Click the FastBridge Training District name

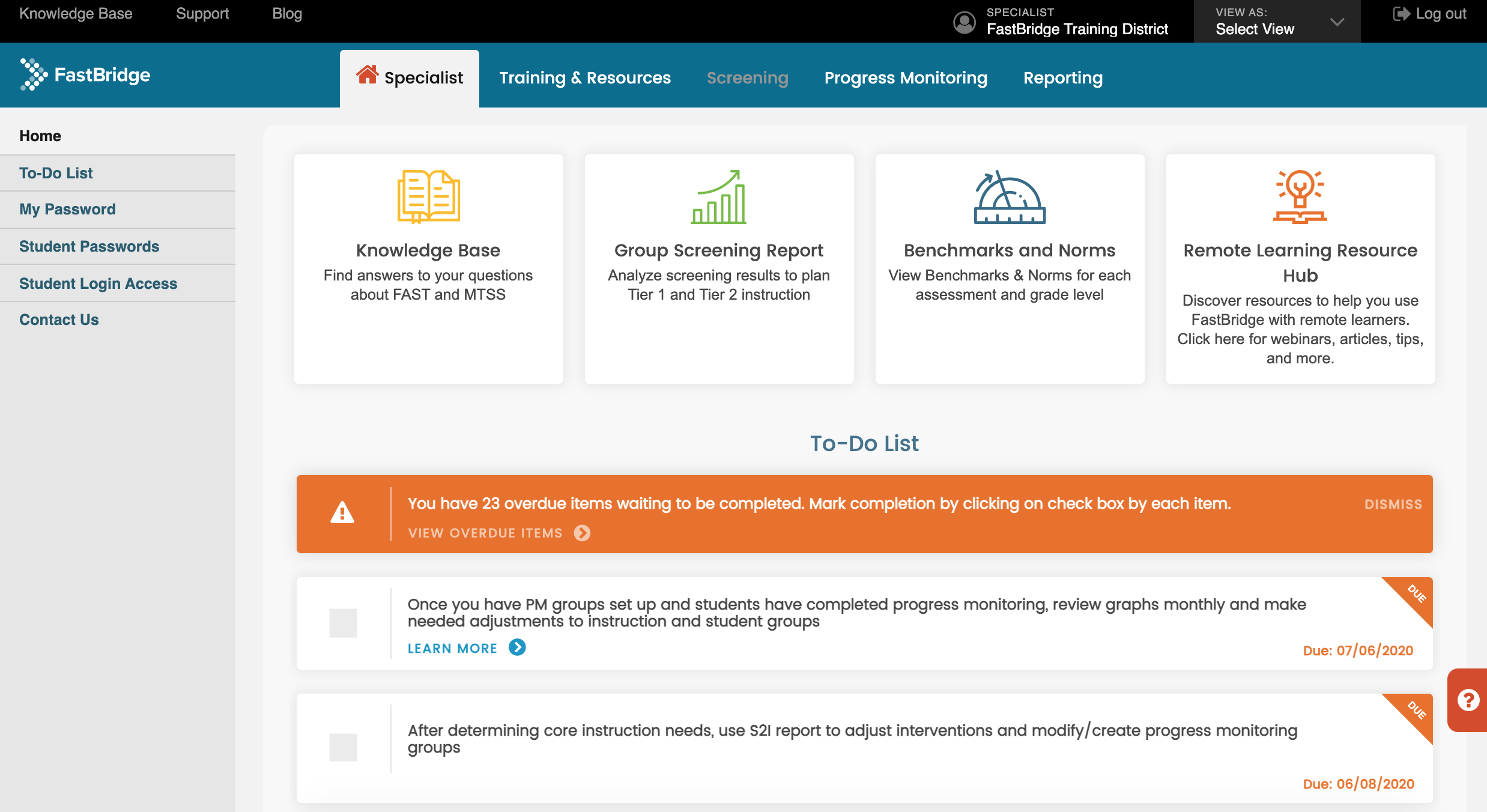pos(1077,29)
